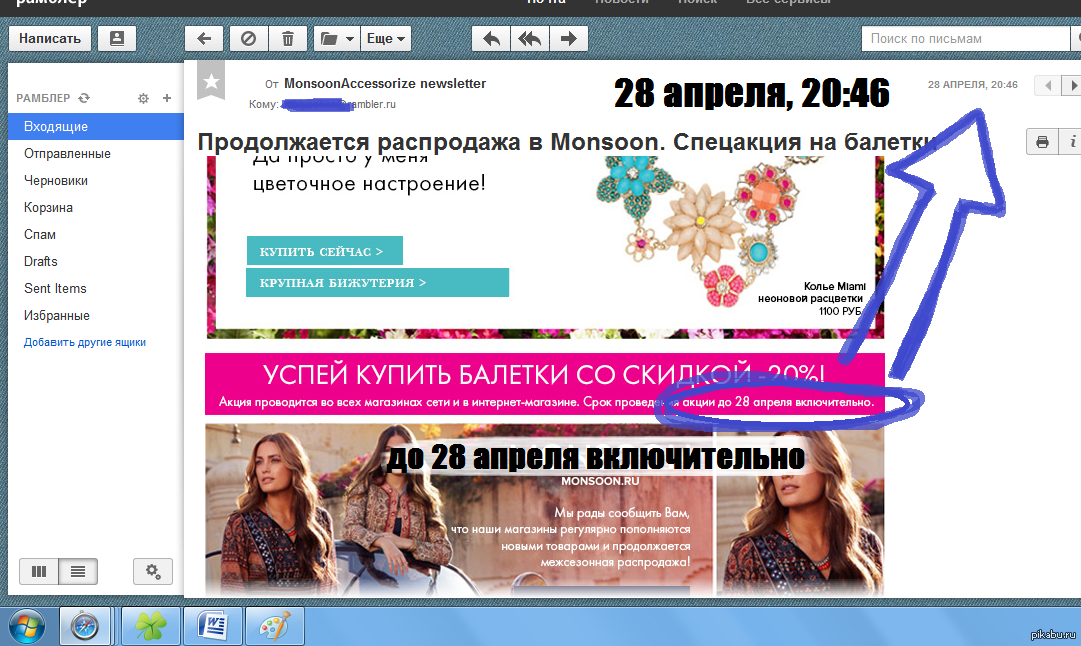Select the Спам folder
1081x646 pixels.
[40, 235]
